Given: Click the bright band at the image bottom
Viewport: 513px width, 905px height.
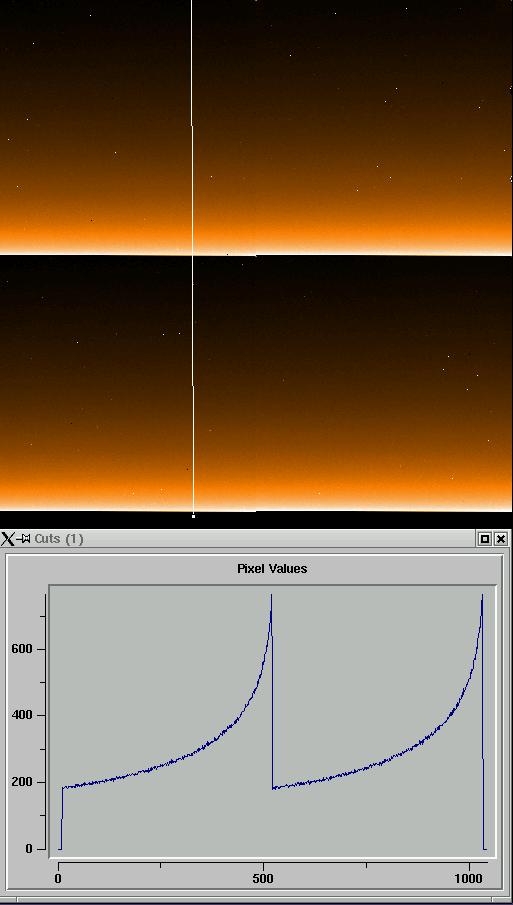Looking at the screenshot, I should [256, 502].
